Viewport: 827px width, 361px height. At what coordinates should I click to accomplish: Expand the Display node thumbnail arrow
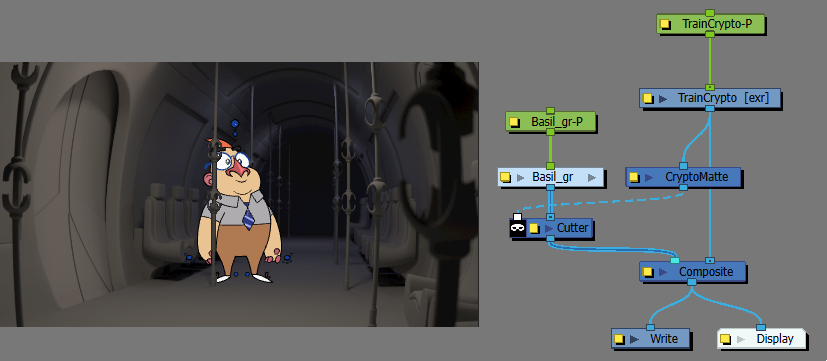[741, 339]
